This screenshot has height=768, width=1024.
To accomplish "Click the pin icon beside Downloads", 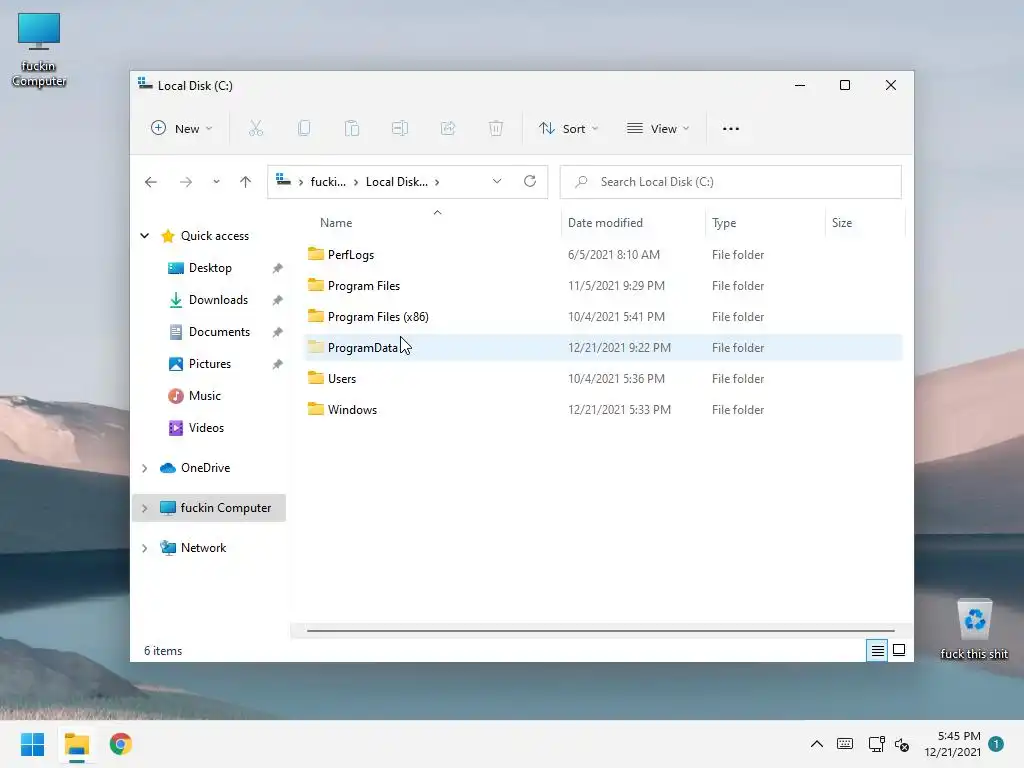I will click(278, 300).
